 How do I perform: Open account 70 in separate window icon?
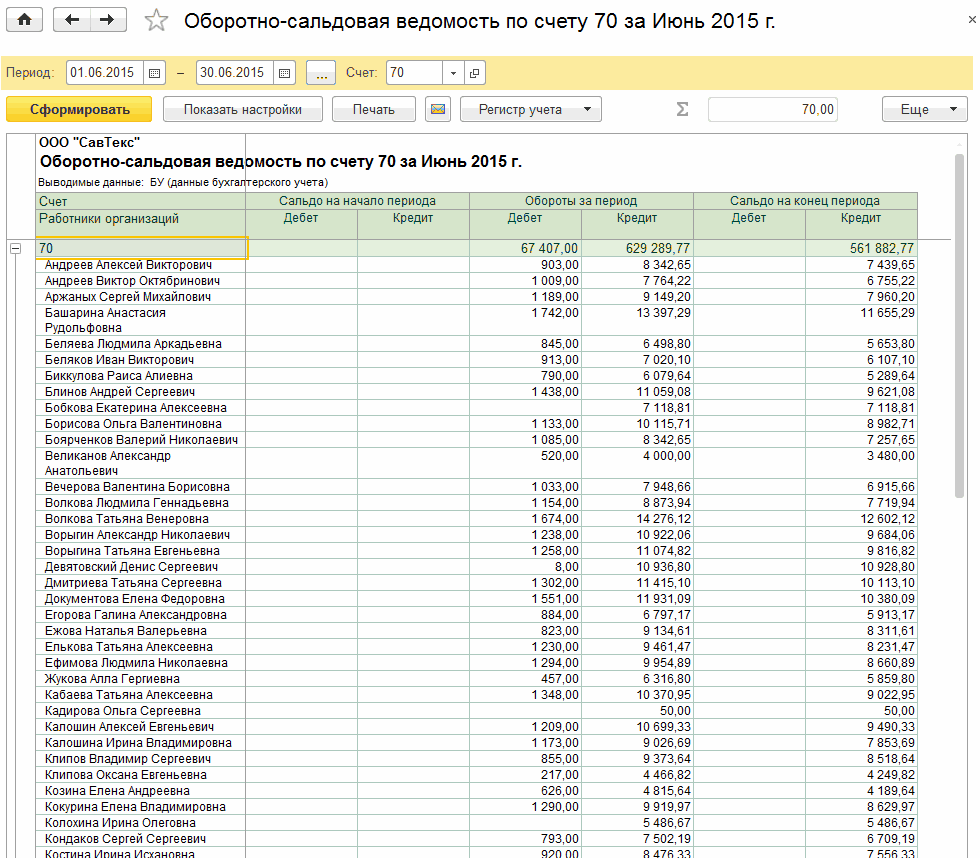[x=474, y=73]
